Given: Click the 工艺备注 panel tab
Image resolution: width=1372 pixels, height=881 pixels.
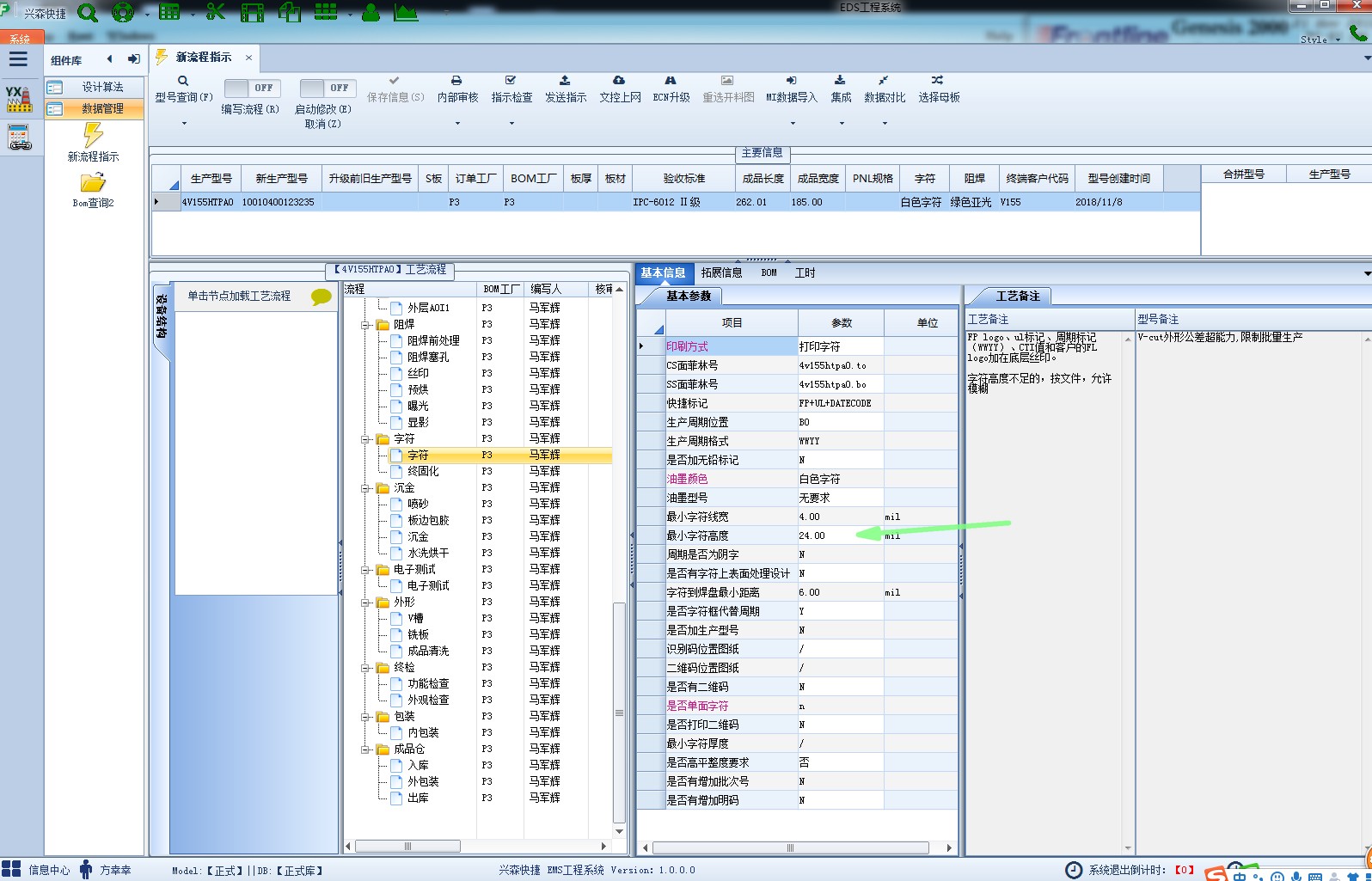Looking at the screenshot, I should tap(1018, 296).
